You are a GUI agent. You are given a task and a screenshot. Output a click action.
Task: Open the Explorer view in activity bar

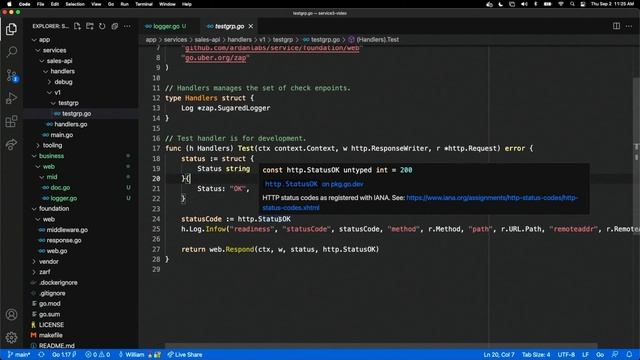tap(11, 29)
